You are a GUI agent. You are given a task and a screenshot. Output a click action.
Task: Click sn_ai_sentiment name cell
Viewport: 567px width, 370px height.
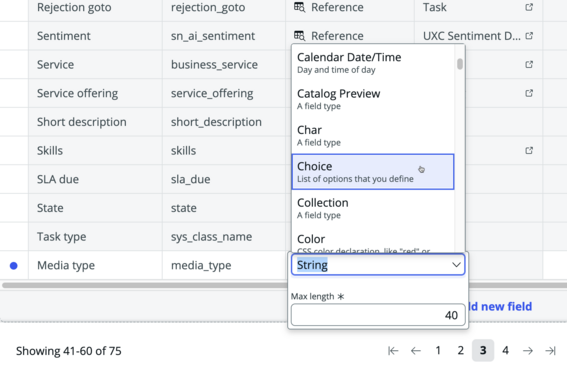tap(224, 36)
